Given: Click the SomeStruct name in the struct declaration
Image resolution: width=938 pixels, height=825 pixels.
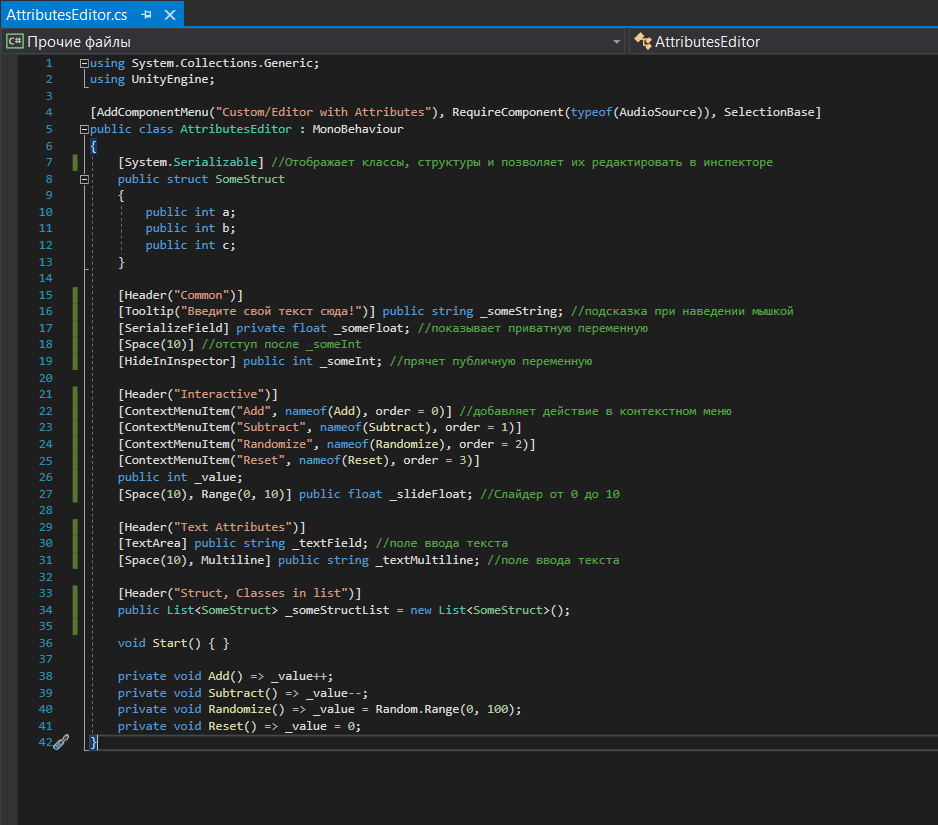Looking at the screenshot, I should click(250, 179).
